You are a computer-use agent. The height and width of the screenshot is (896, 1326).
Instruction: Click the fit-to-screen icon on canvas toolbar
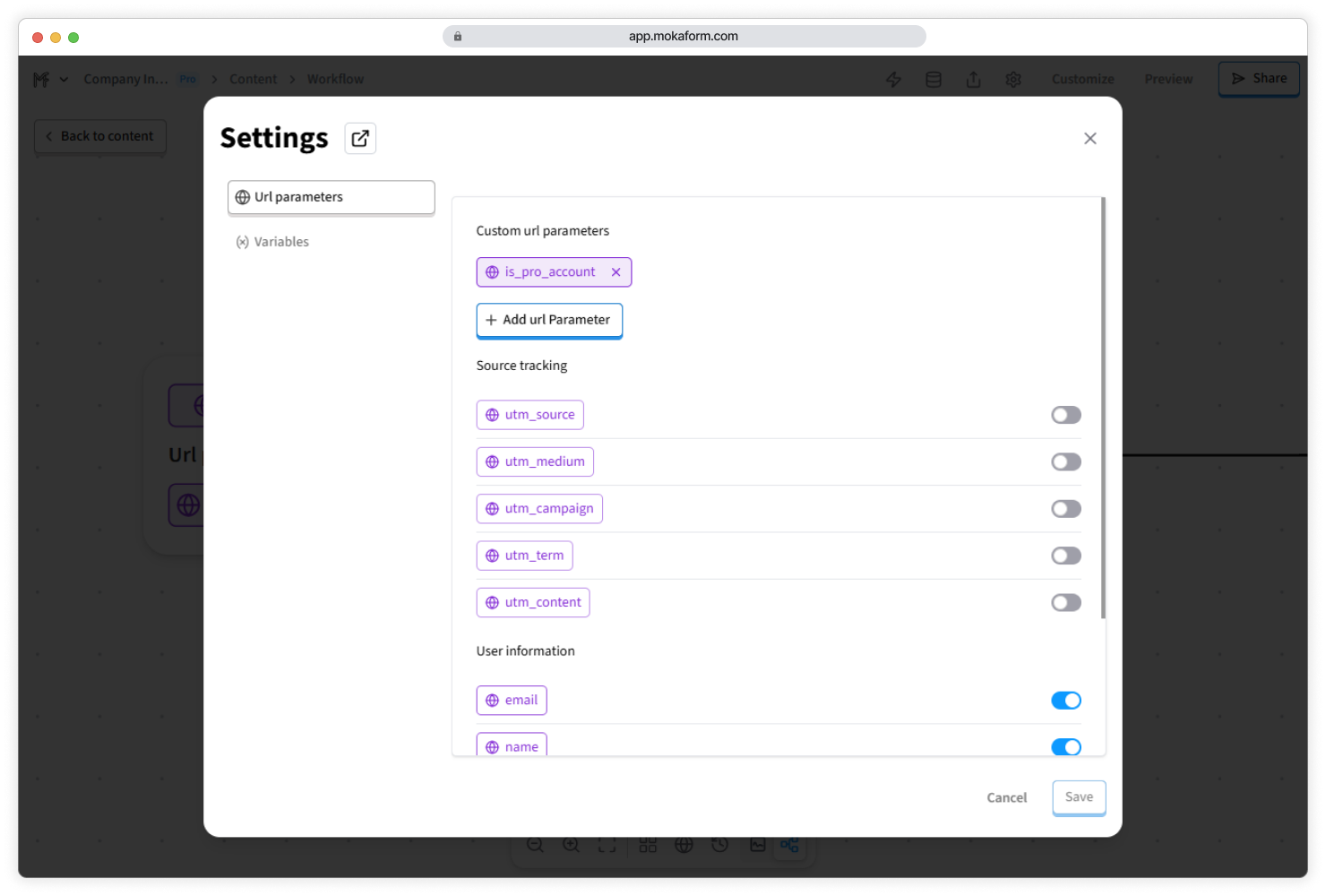[x=607, y=845]
